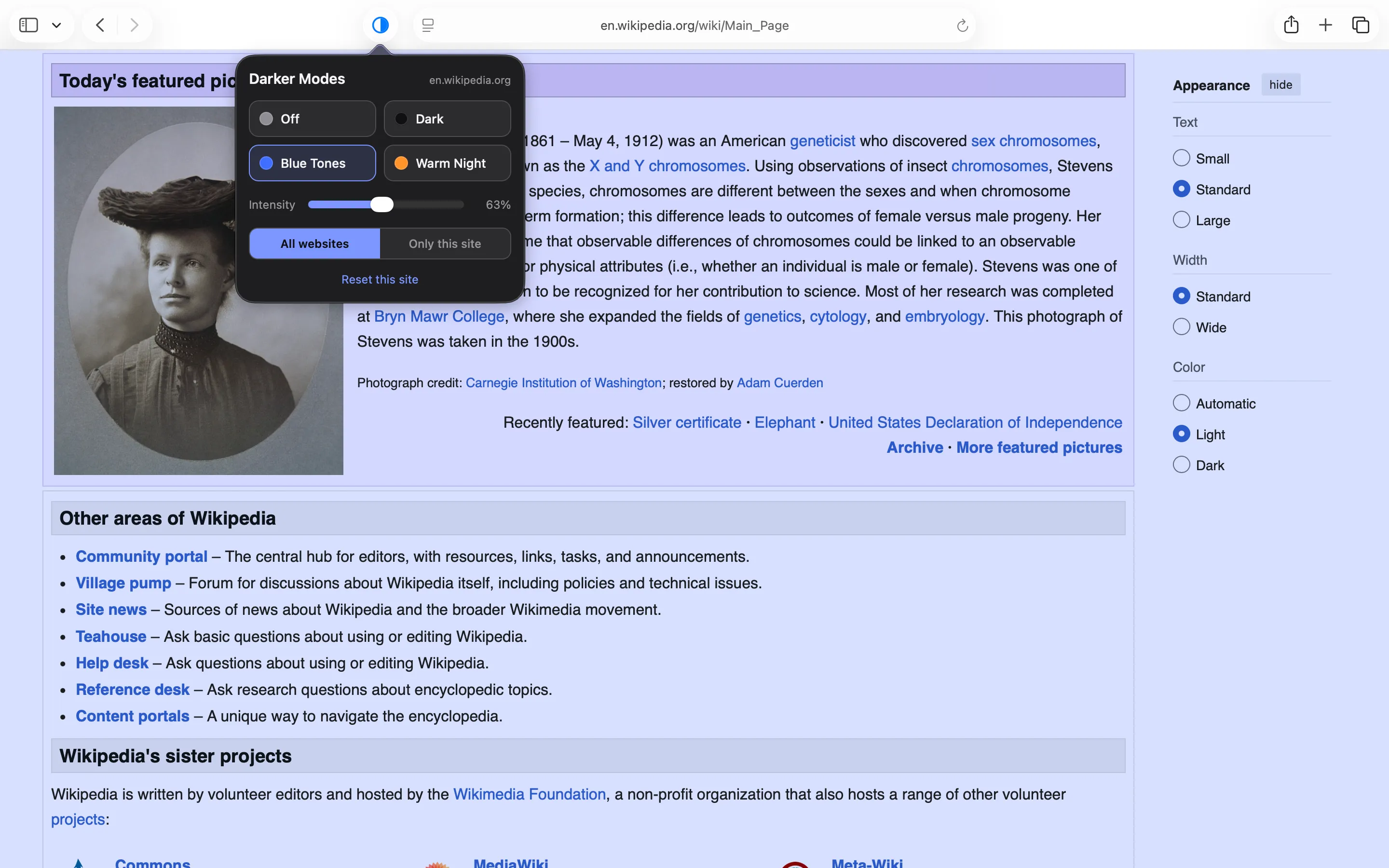Open the Content portals link

coord(132,716)
